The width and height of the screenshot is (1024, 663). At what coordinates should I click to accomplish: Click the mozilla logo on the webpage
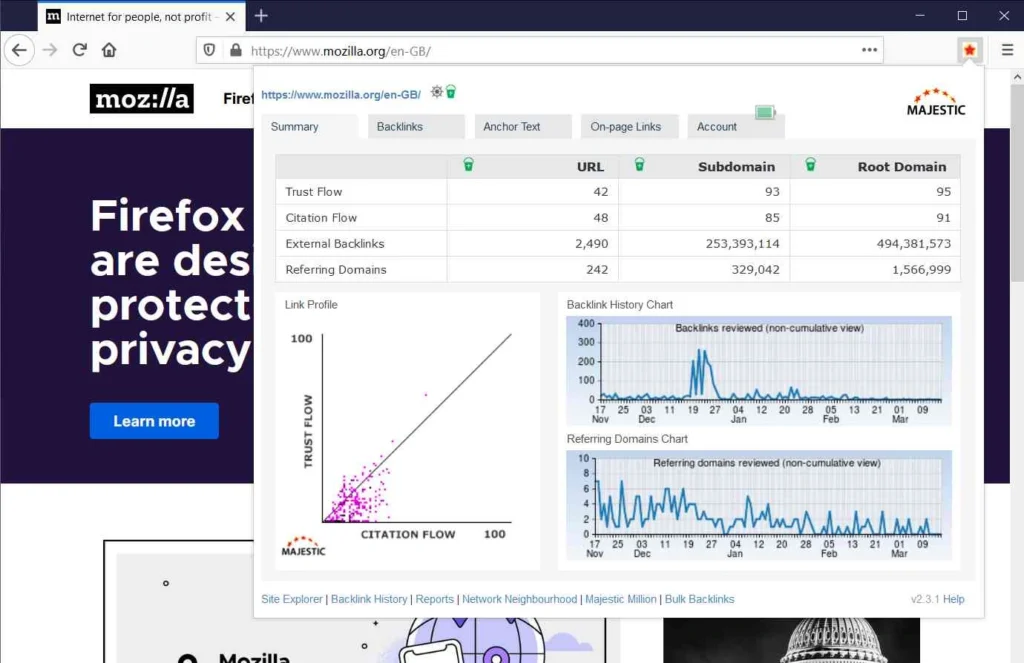pos(142,99)
